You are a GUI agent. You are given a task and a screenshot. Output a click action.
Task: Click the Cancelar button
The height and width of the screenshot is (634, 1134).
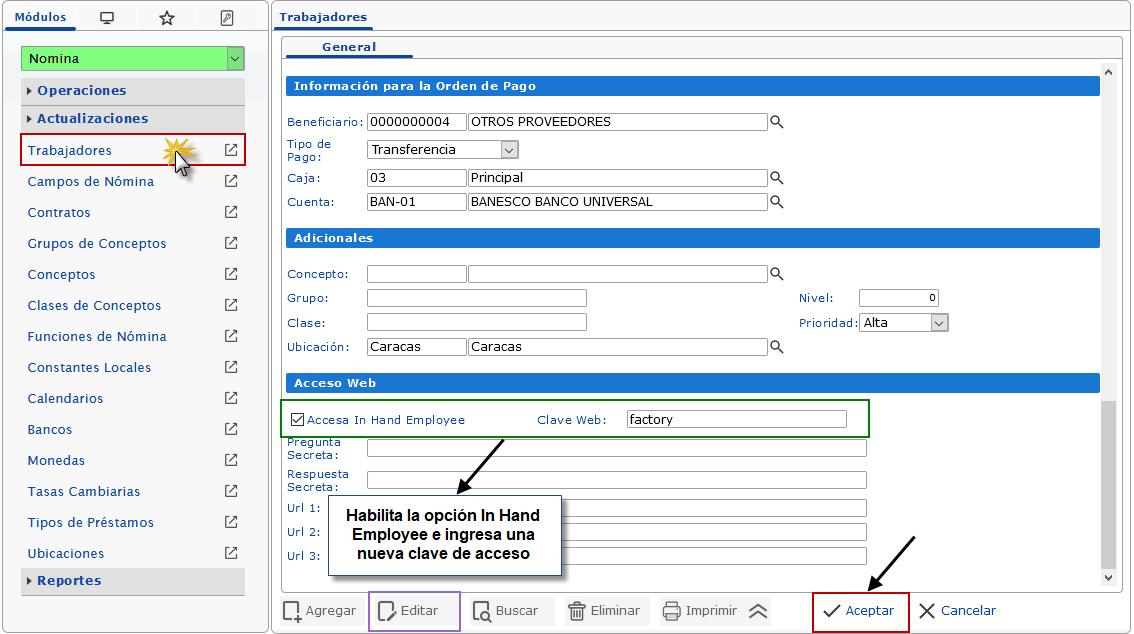957,611
